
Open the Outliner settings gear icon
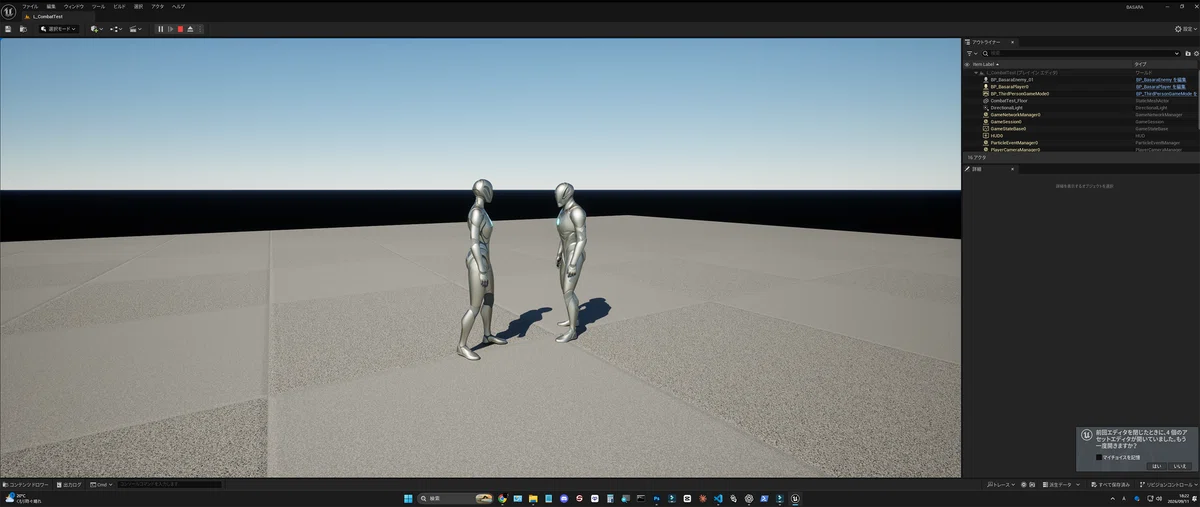(1196, 53)
